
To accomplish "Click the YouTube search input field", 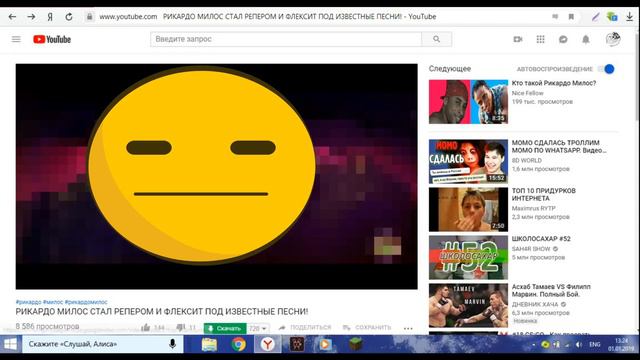I will (286, 39).
